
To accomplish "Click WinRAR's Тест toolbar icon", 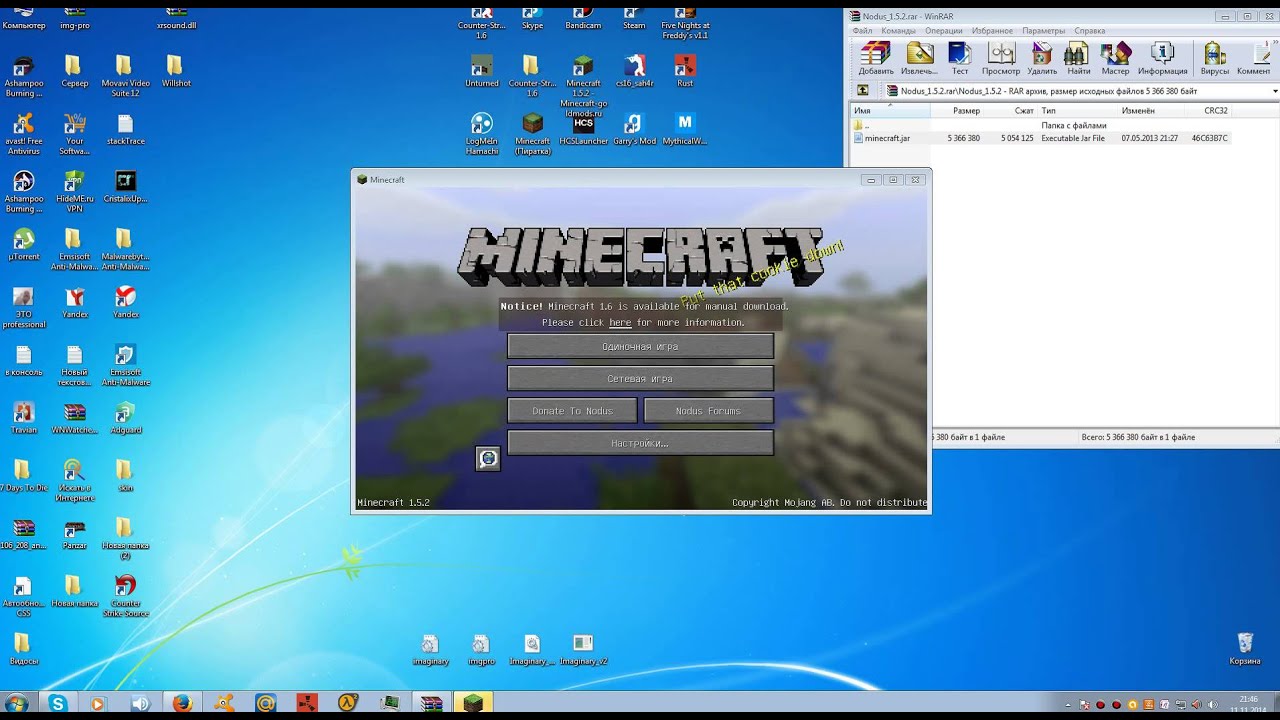I will tap(960, 59).
